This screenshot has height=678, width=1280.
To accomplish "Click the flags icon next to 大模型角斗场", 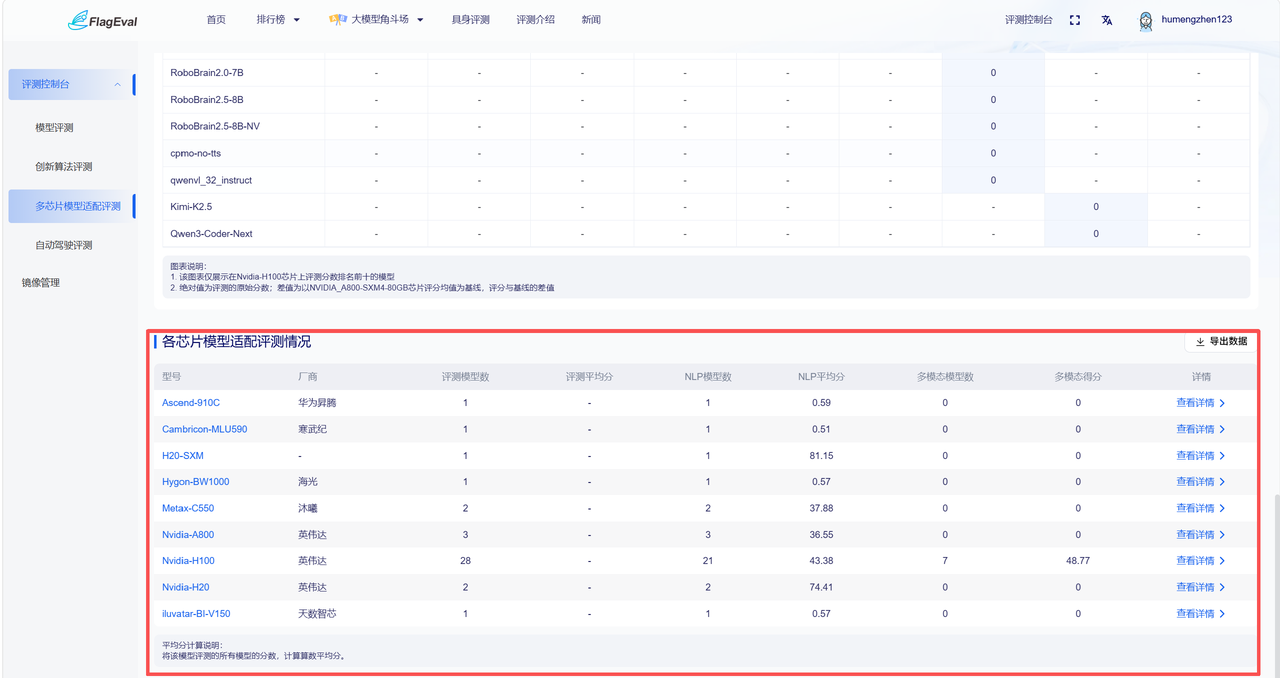I will pyautogui.click(x=338, y=20).
